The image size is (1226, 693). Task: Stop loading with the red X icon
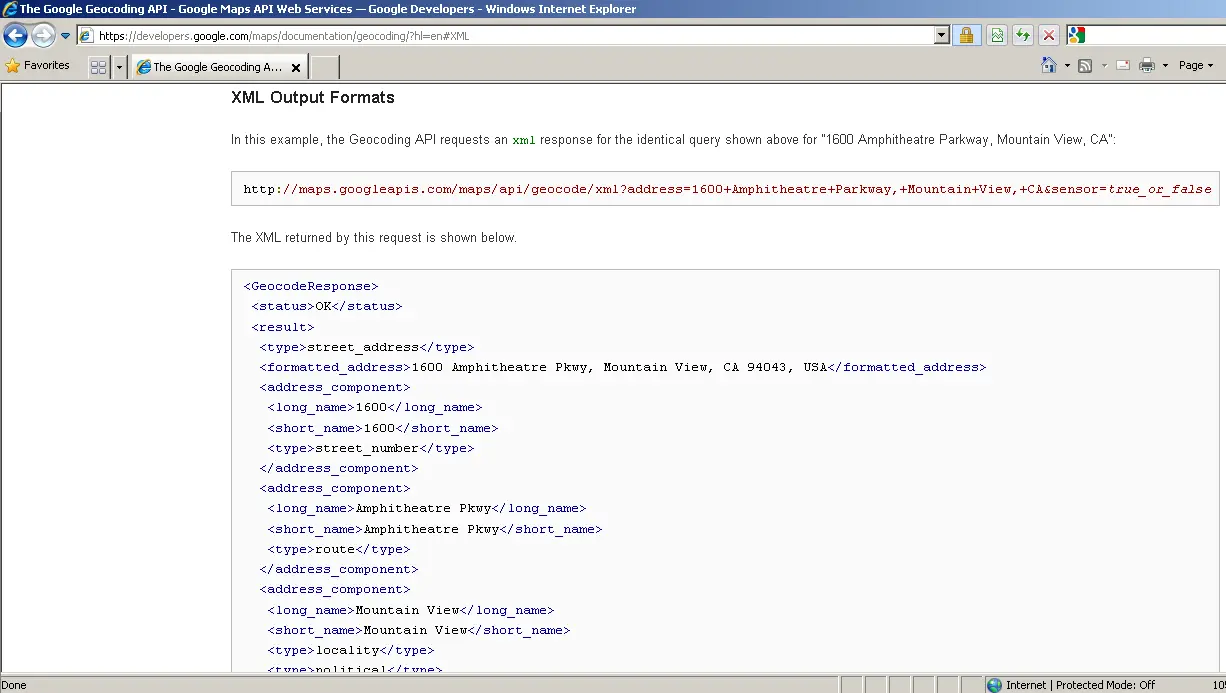click(x=1049, y=36)
